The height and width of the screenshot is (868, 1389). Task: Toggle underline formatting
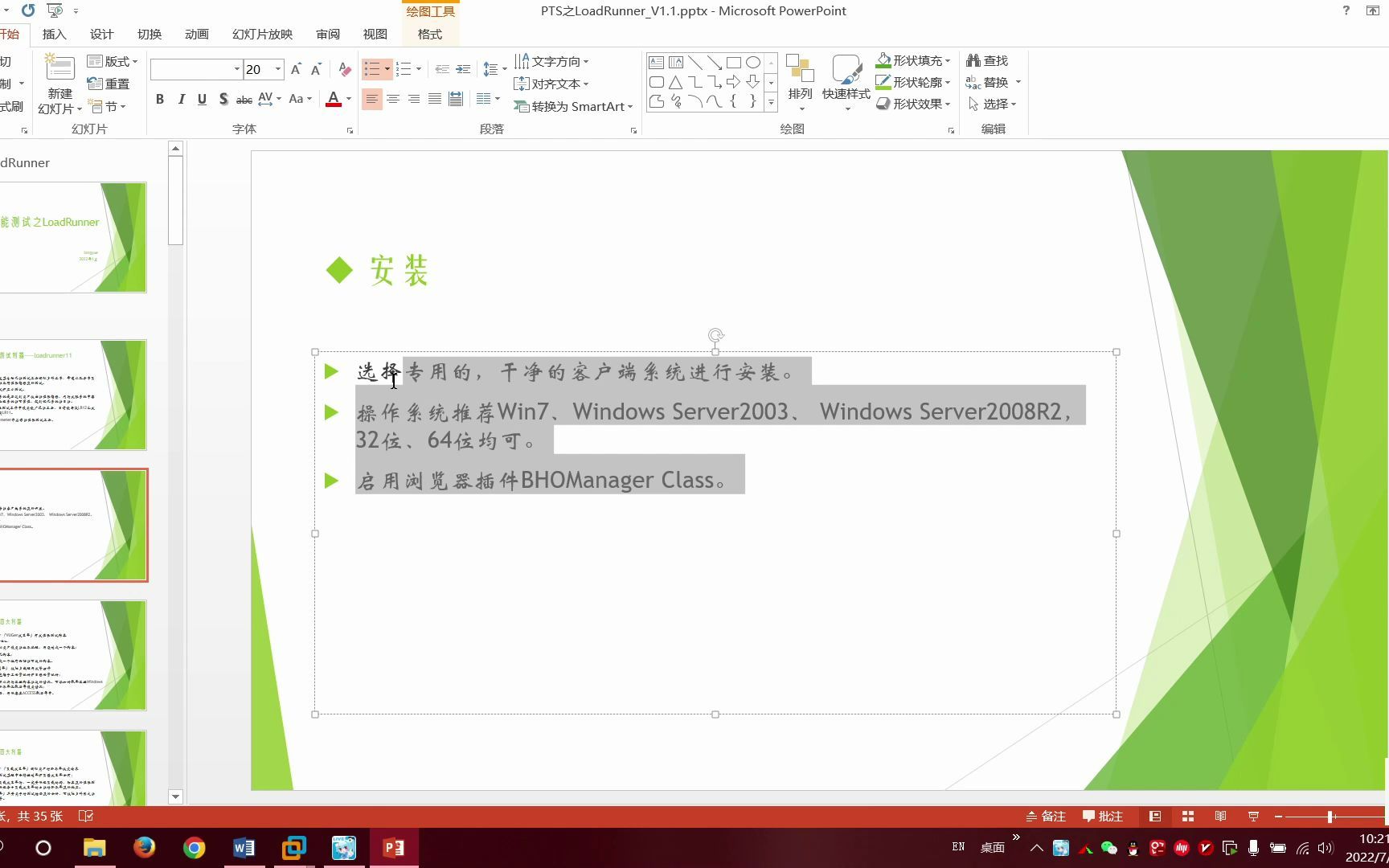[202, 99]
